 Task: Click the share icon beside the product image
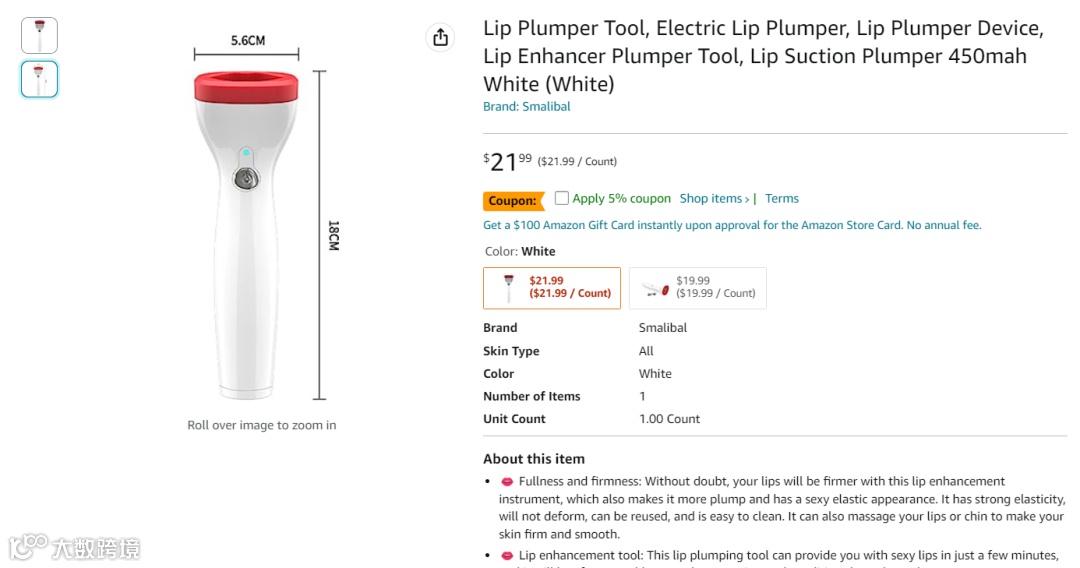(x=440, y=38)
